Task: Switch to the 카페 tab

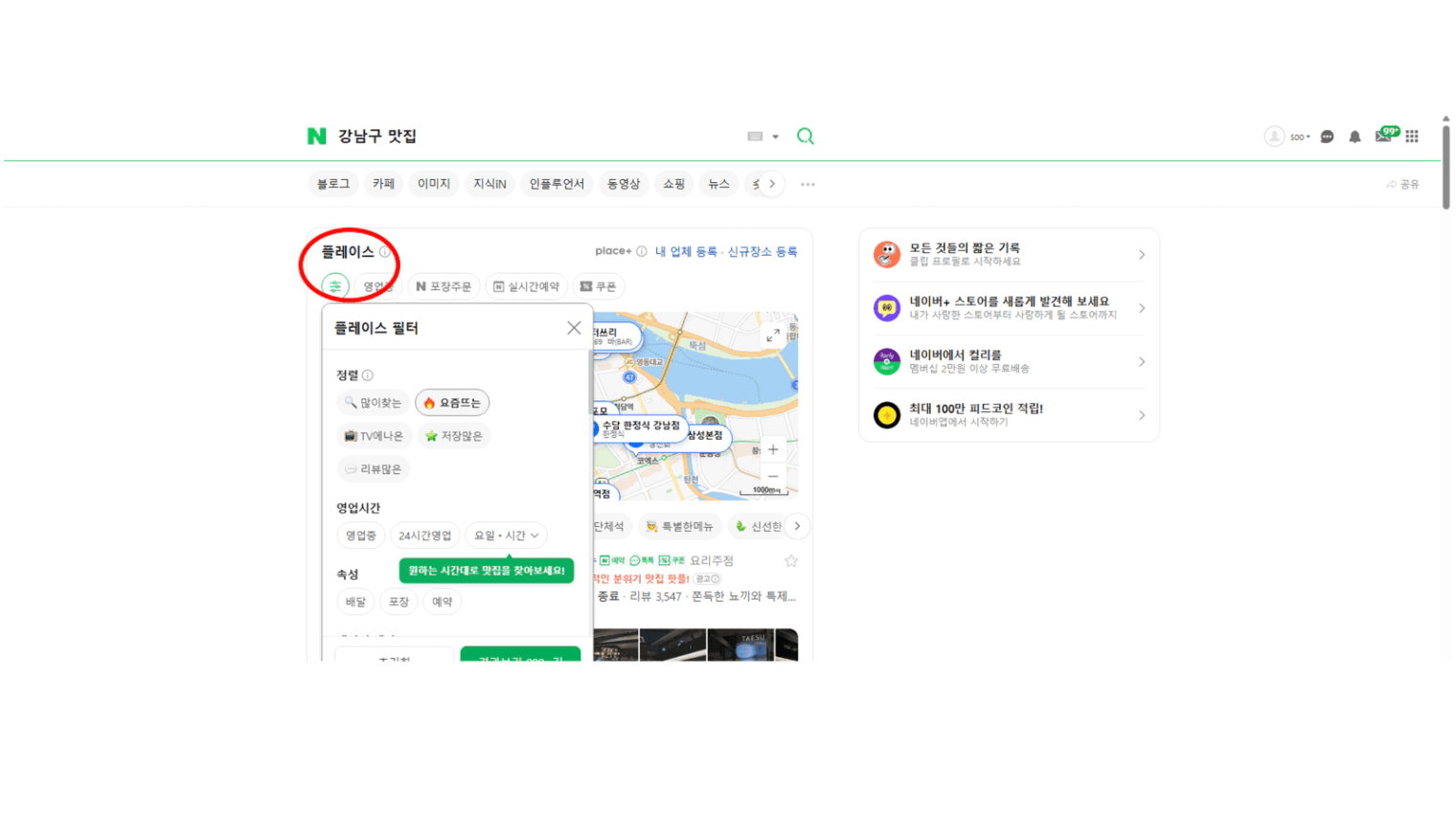Action: point(383,184)
